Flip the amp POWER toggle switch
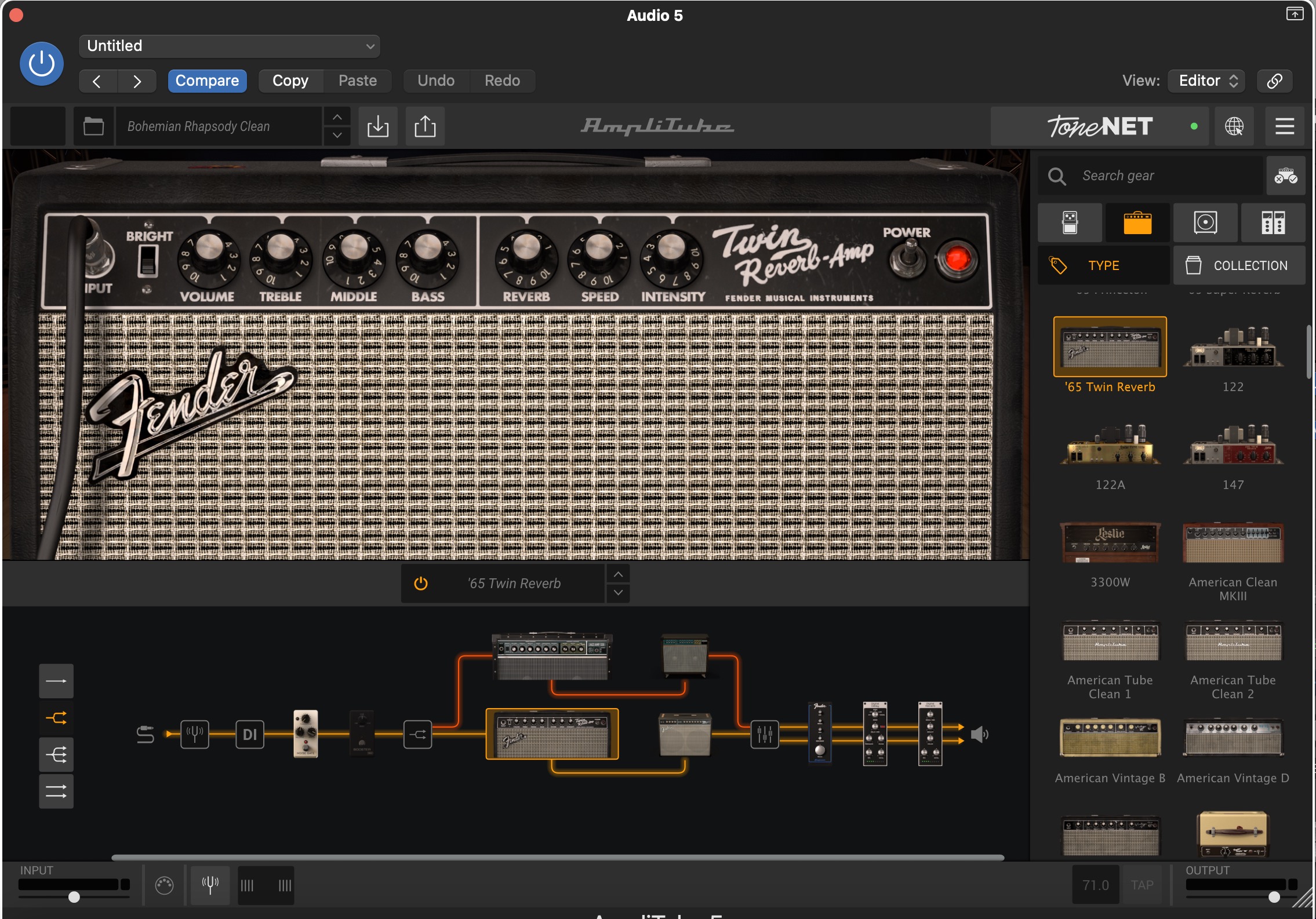 pos(908,258)
